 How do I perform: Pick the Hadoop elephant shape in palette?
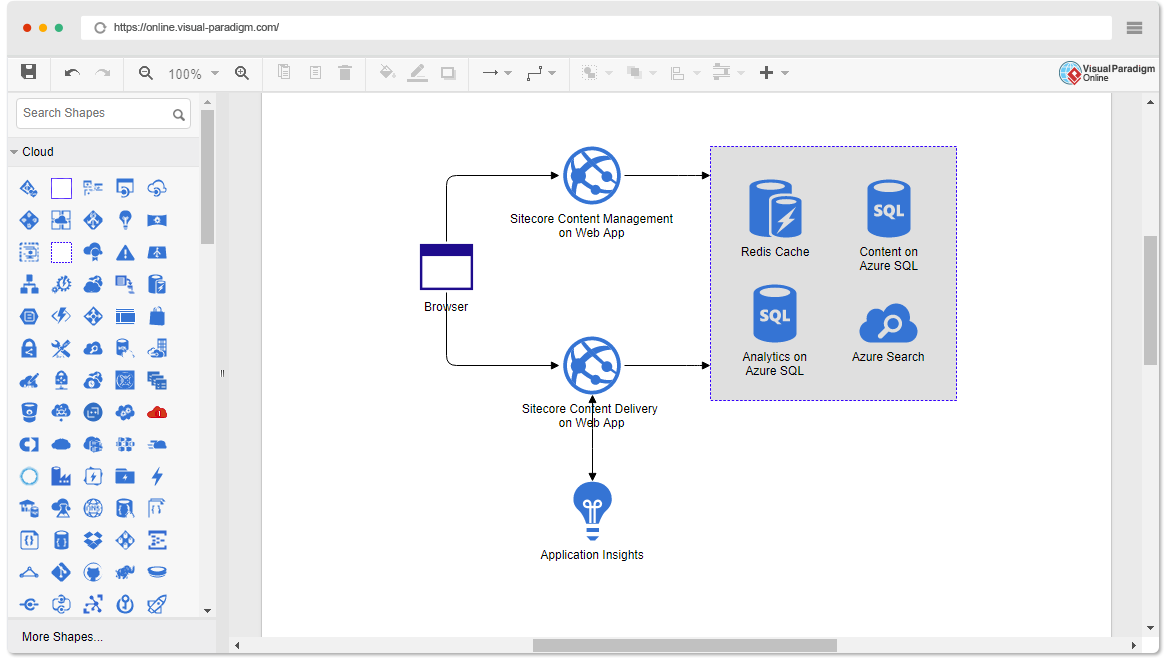tap(125, 572)
